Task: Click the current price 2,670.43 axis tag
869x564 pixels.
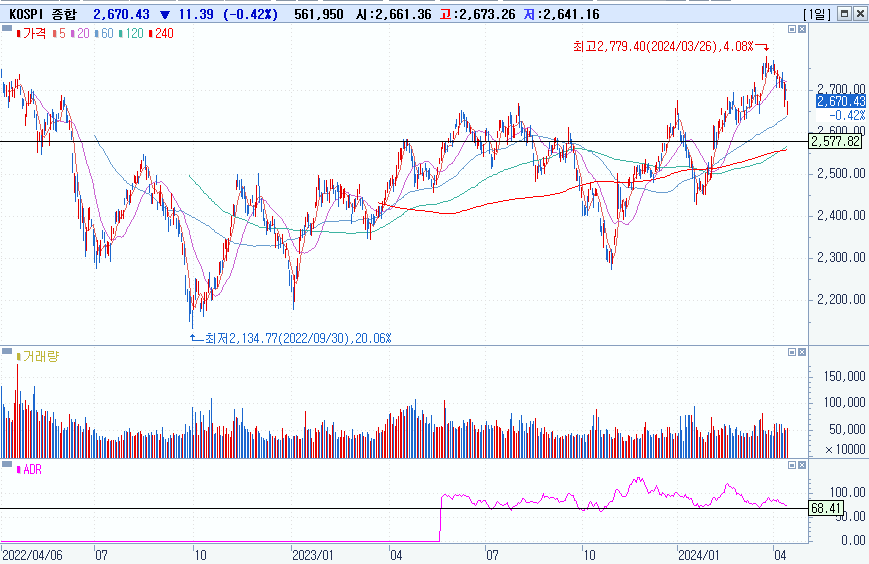Action: [841, 101]
